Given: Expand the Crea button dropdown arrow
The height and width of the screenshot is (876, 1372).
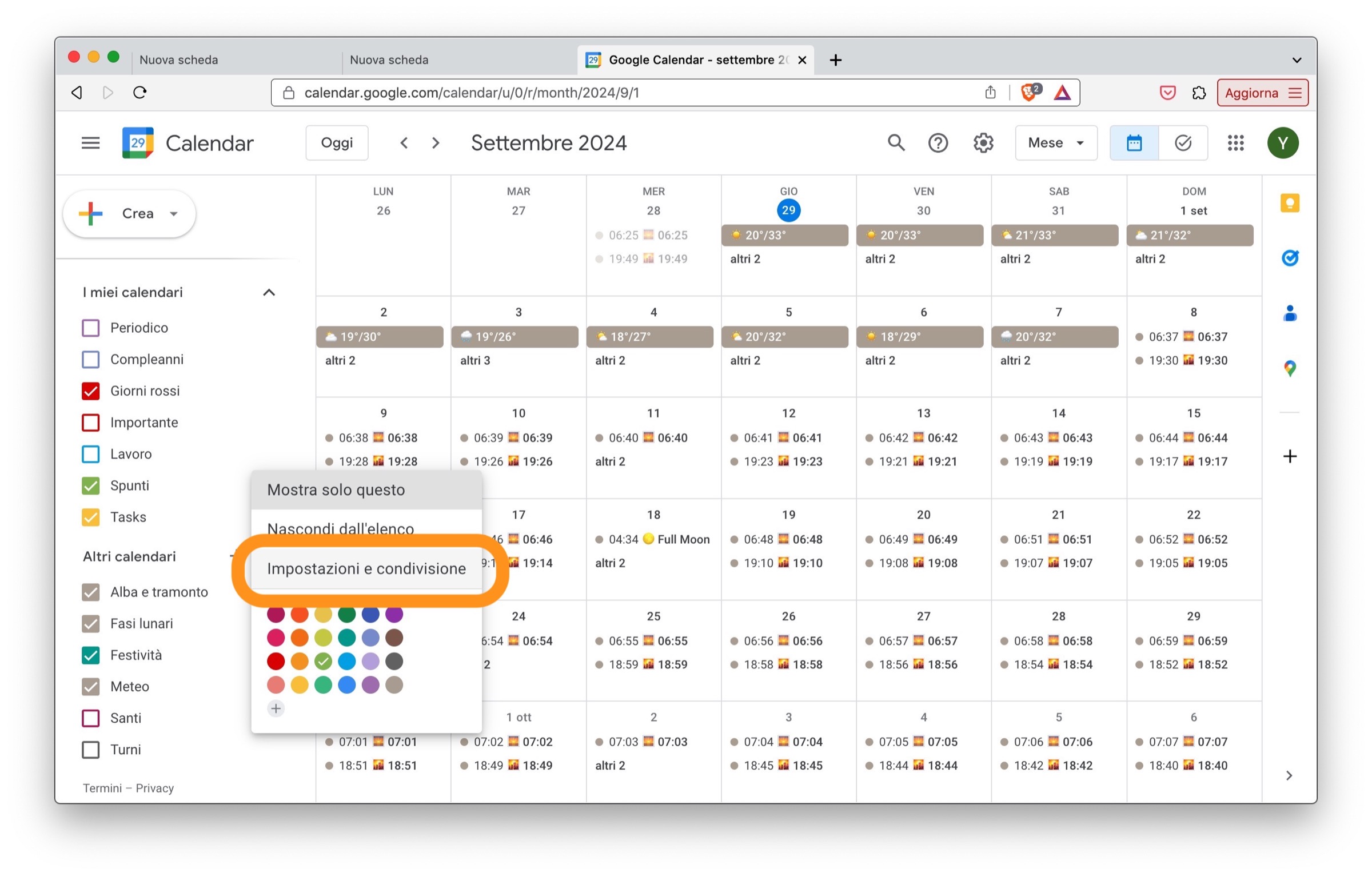Looking at the screenshot, I should click(x=174, y=214).
